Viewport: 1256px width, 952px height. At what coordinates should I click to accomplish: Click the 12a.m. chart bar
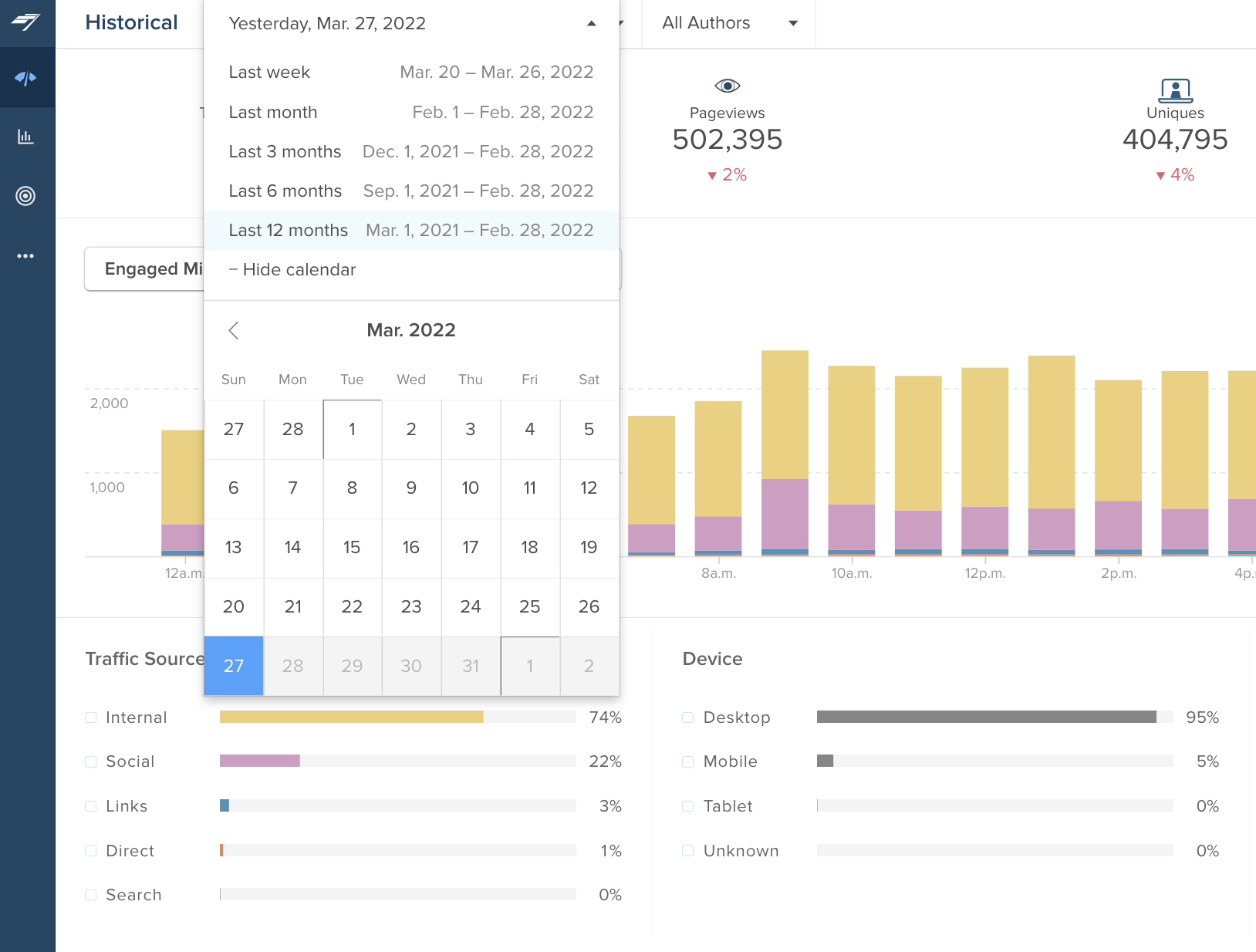pos(183,493)
